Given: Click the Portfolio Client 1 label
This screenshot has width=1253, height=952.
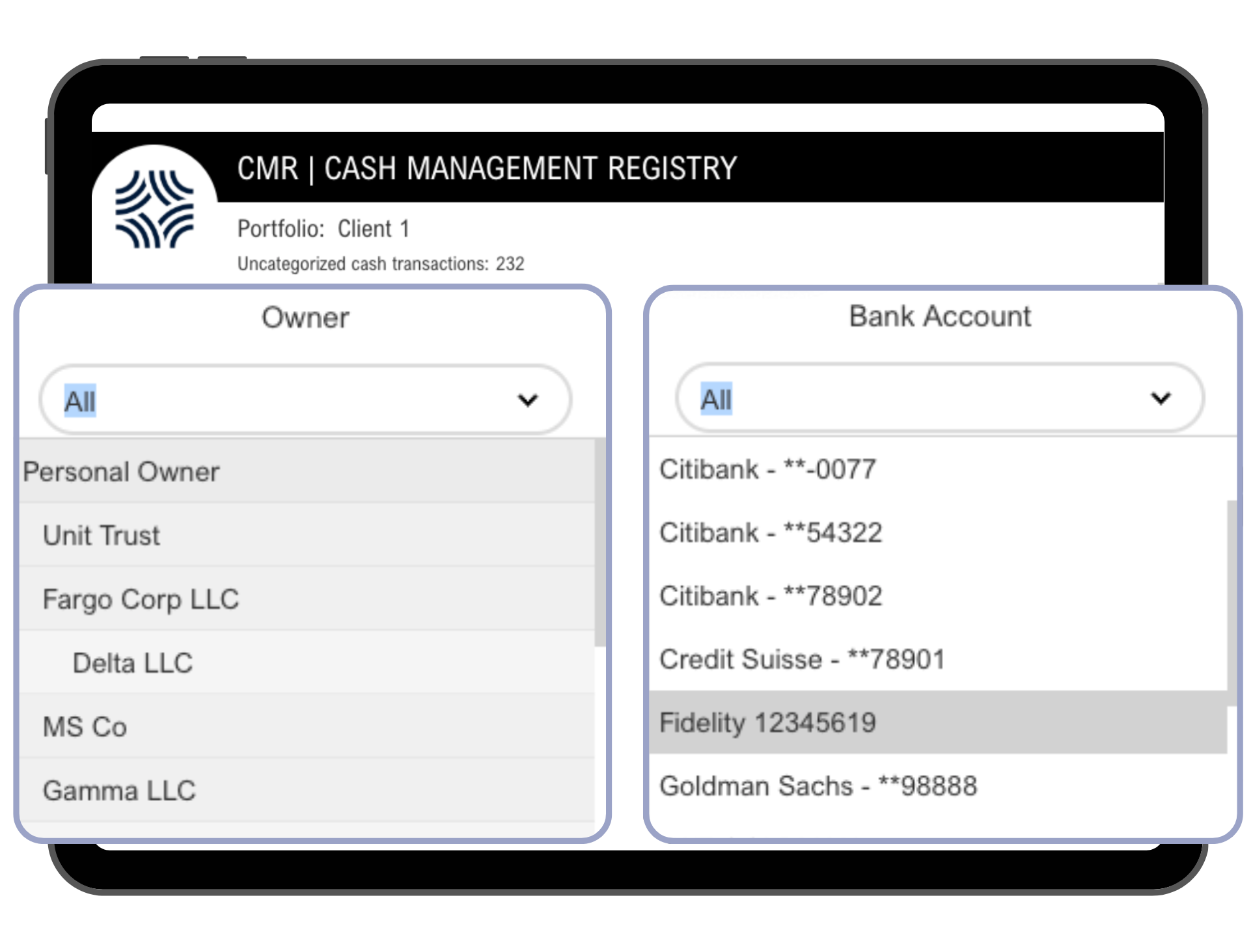Looking at the screenshot, I should click(x=324, y=228).
